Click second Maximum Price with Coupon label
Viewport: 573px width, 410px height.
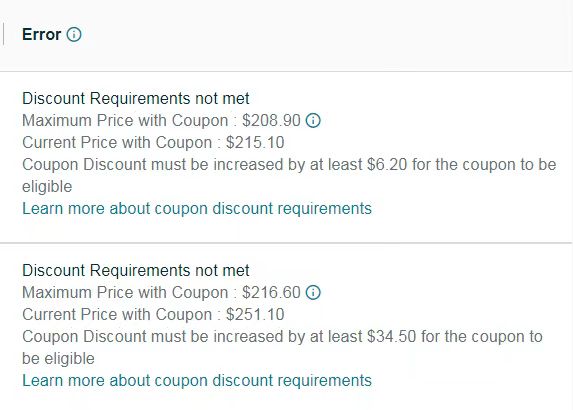[x=125, y=292]
